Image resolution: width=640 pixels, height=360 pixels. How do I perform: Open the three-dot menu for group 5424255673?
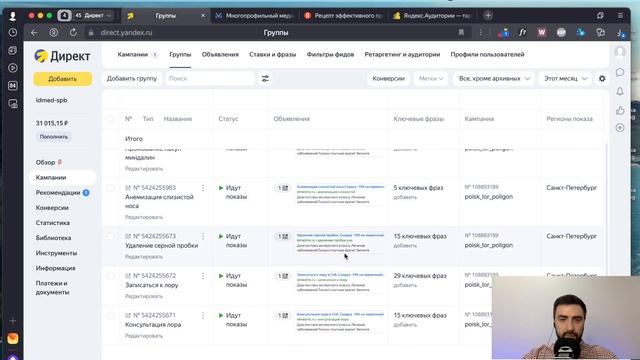point(203,236)
